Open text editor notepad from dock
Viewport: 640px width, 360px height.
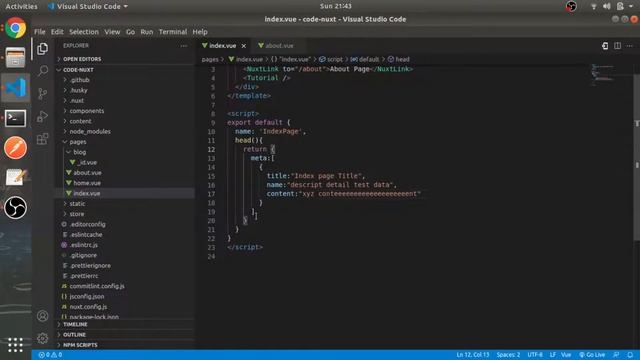[x=16, y=177]
